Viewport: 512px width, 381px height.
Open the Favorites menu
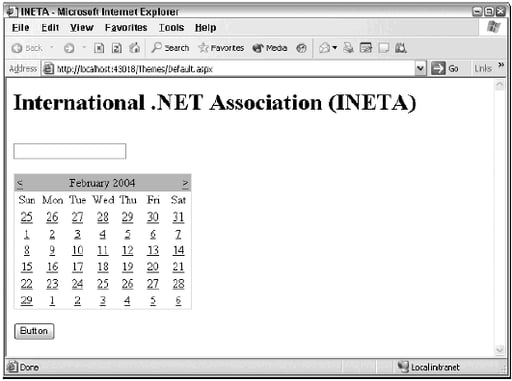coord(126,28)
